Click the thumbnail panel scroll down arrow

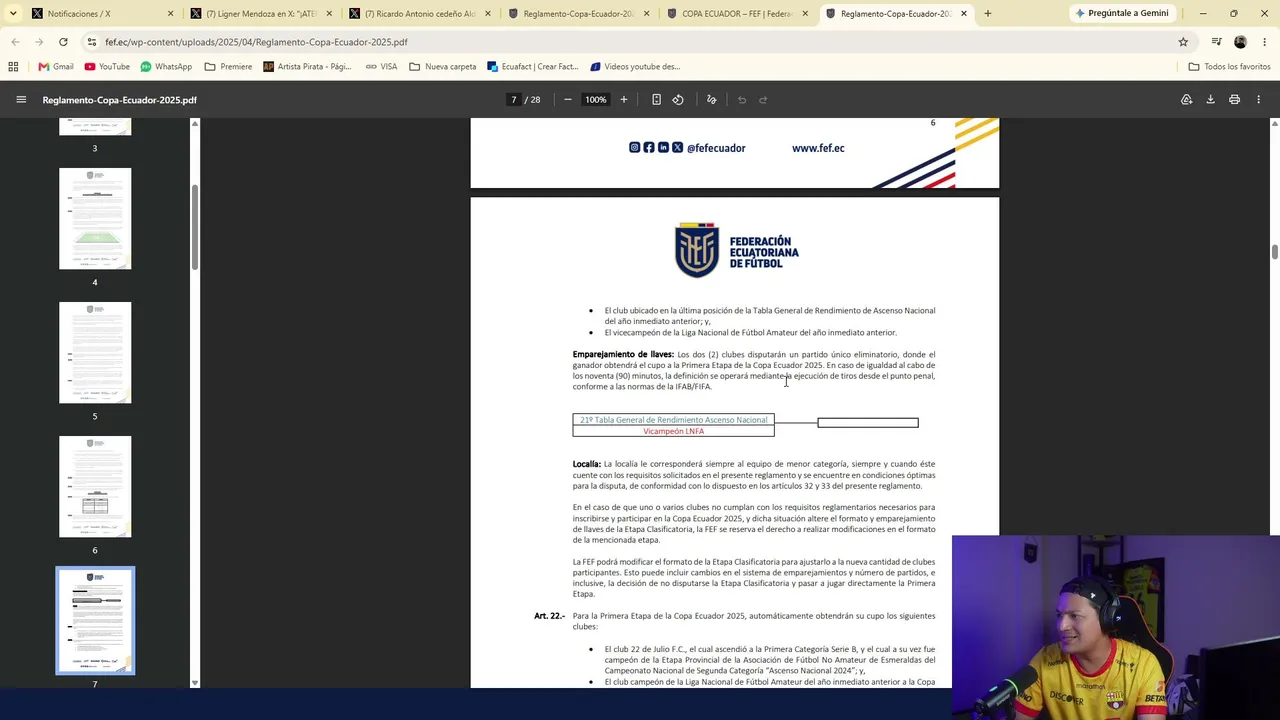pyautogui.click(x=195, y=683)
